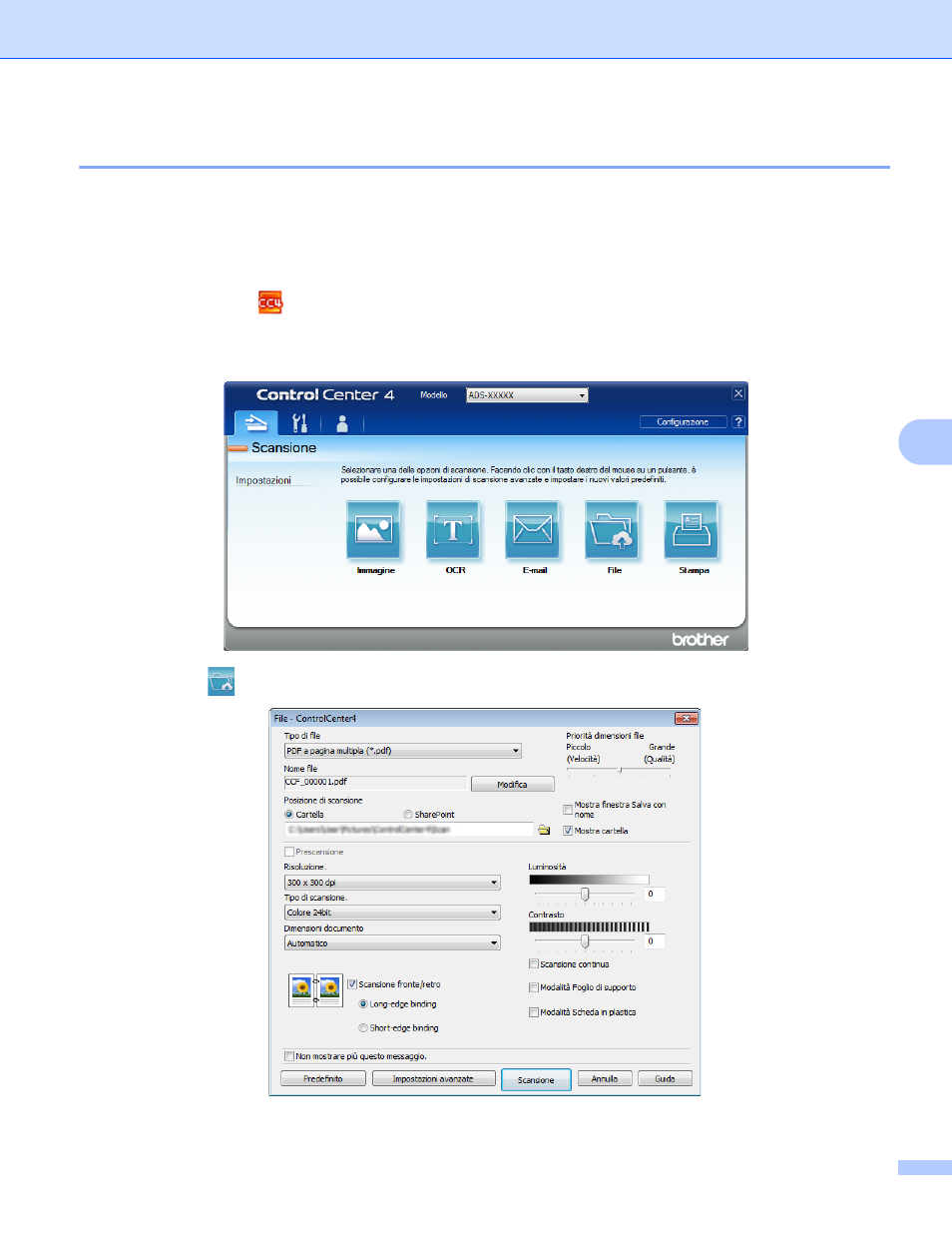The image size is (952, 1233).
Task: Select the Cartella radio button
Action: point(289,815)
